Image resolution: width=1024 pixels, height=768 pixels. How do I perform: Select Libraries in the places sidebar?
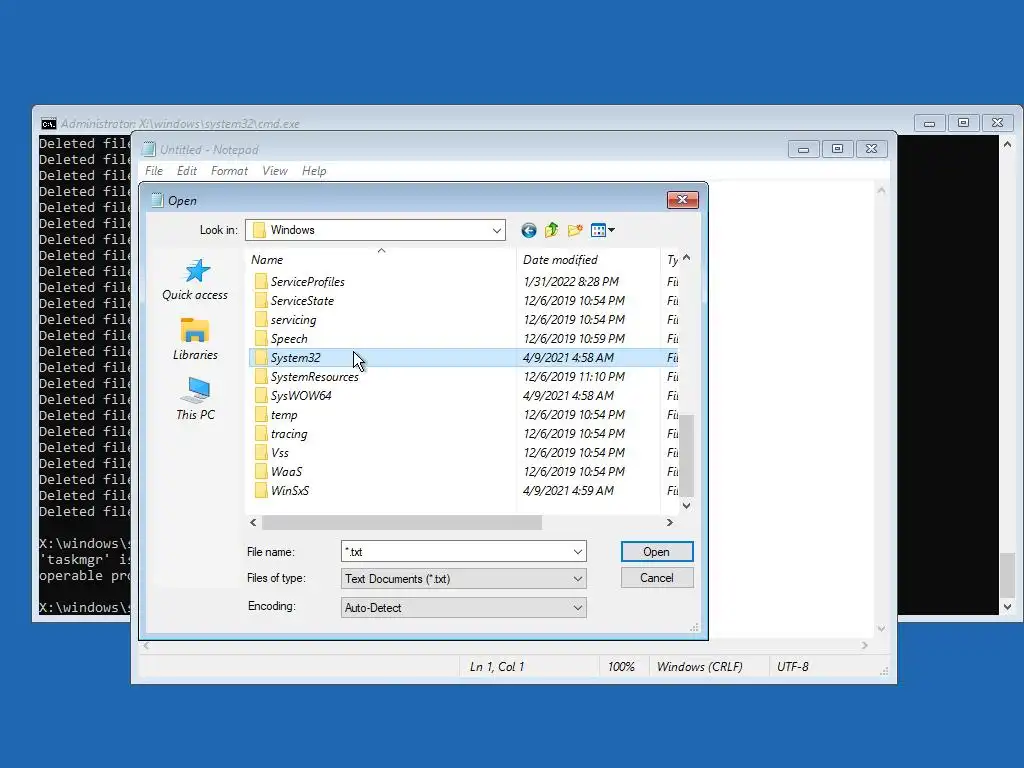click(195, 339)
